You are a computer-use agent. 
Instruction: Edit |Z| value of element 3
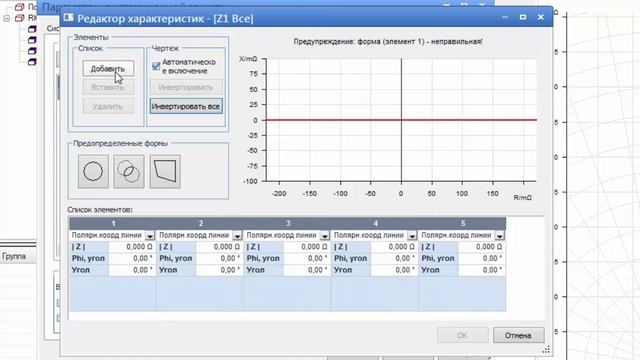(307, 247)
